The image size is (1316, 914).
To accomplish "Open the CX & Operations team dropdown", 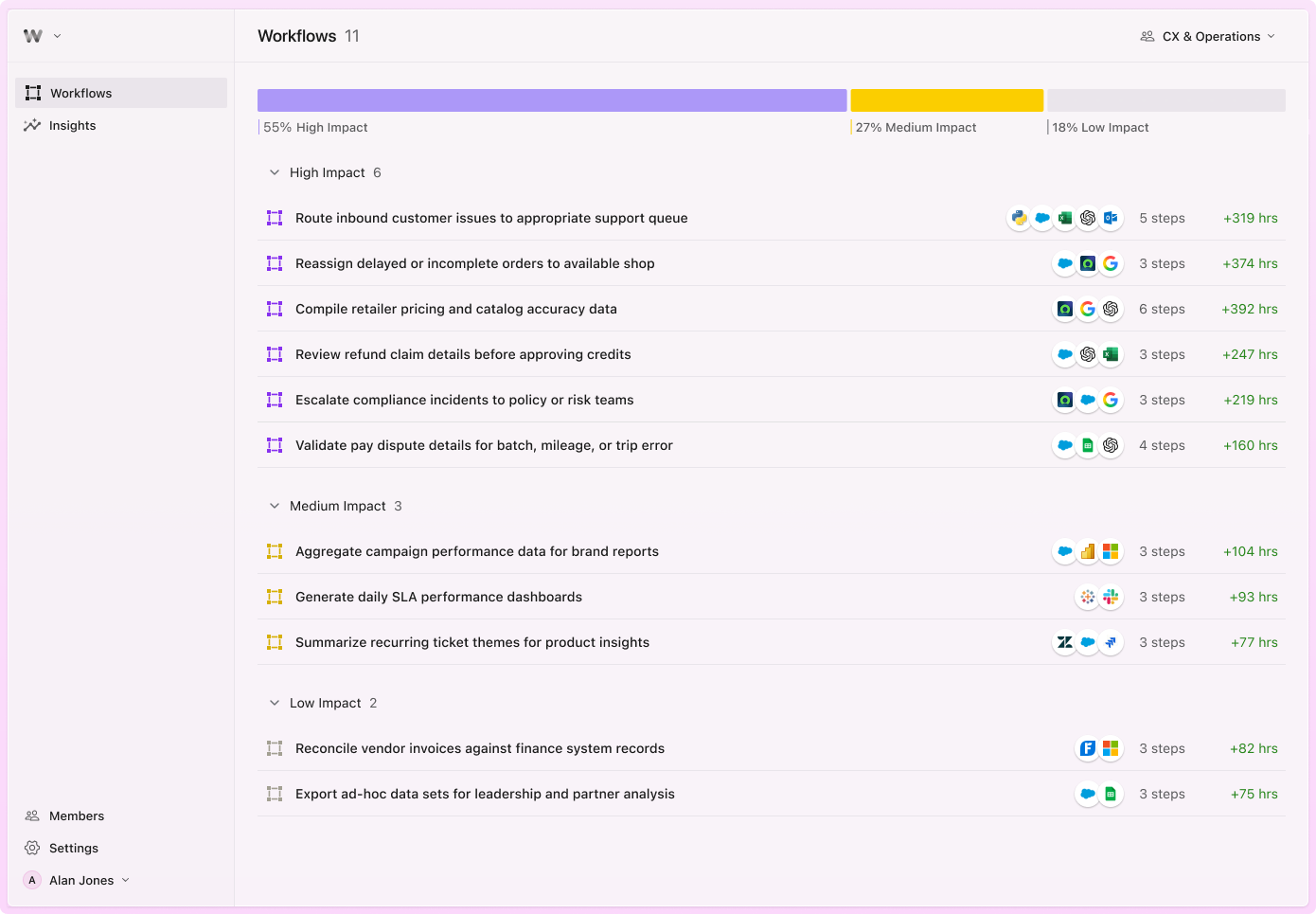I will click(1207, 36).
